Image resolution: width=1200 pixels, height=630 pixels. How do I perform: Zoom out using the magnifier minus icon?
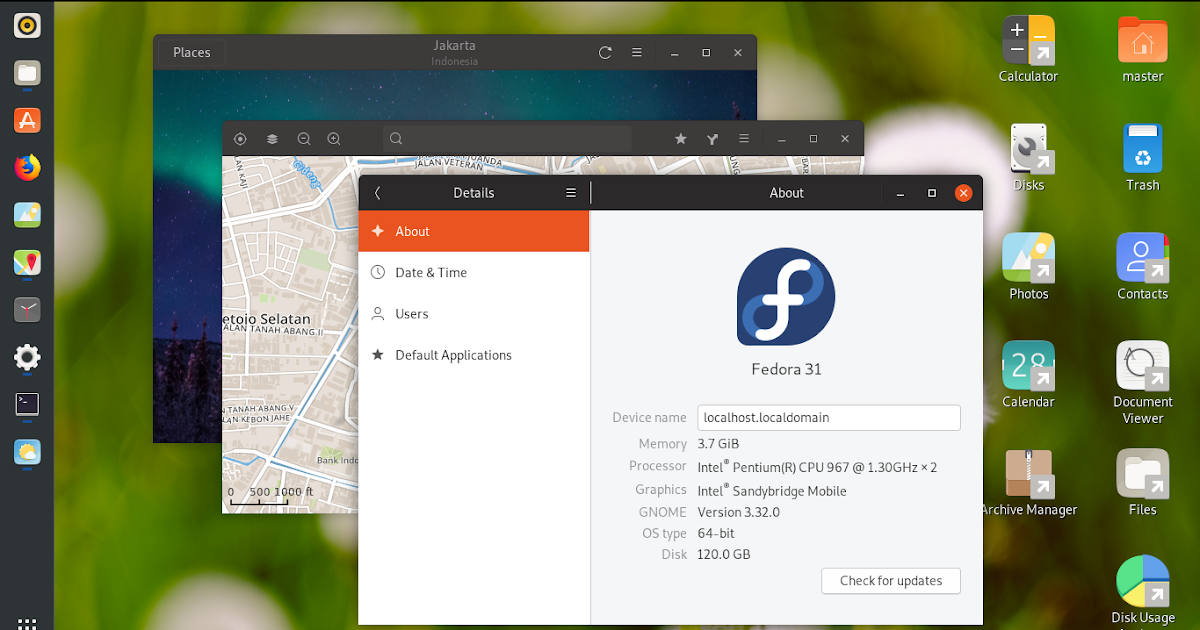tap(304, 138)
